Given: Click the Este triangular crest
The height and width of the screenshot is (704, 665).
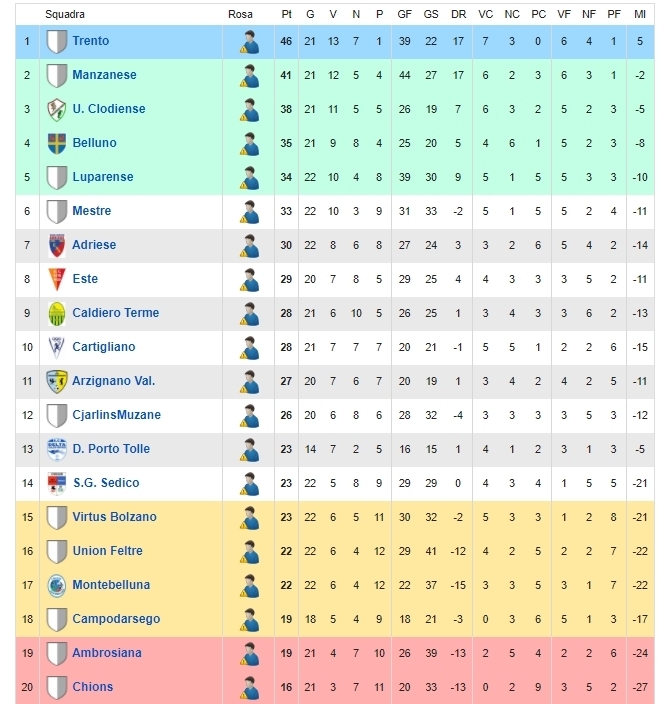Looking at the screenshot, I should coord(57,279).
